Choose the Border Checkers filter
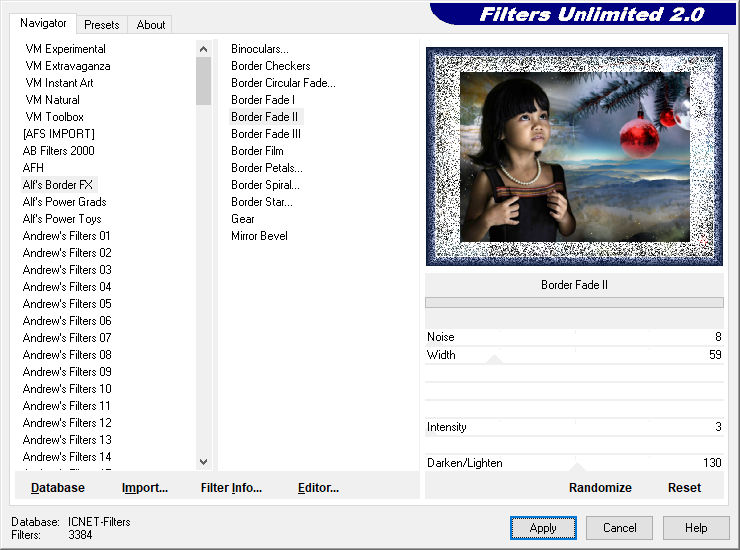This screenshot has width=740, height=550. 271,66
